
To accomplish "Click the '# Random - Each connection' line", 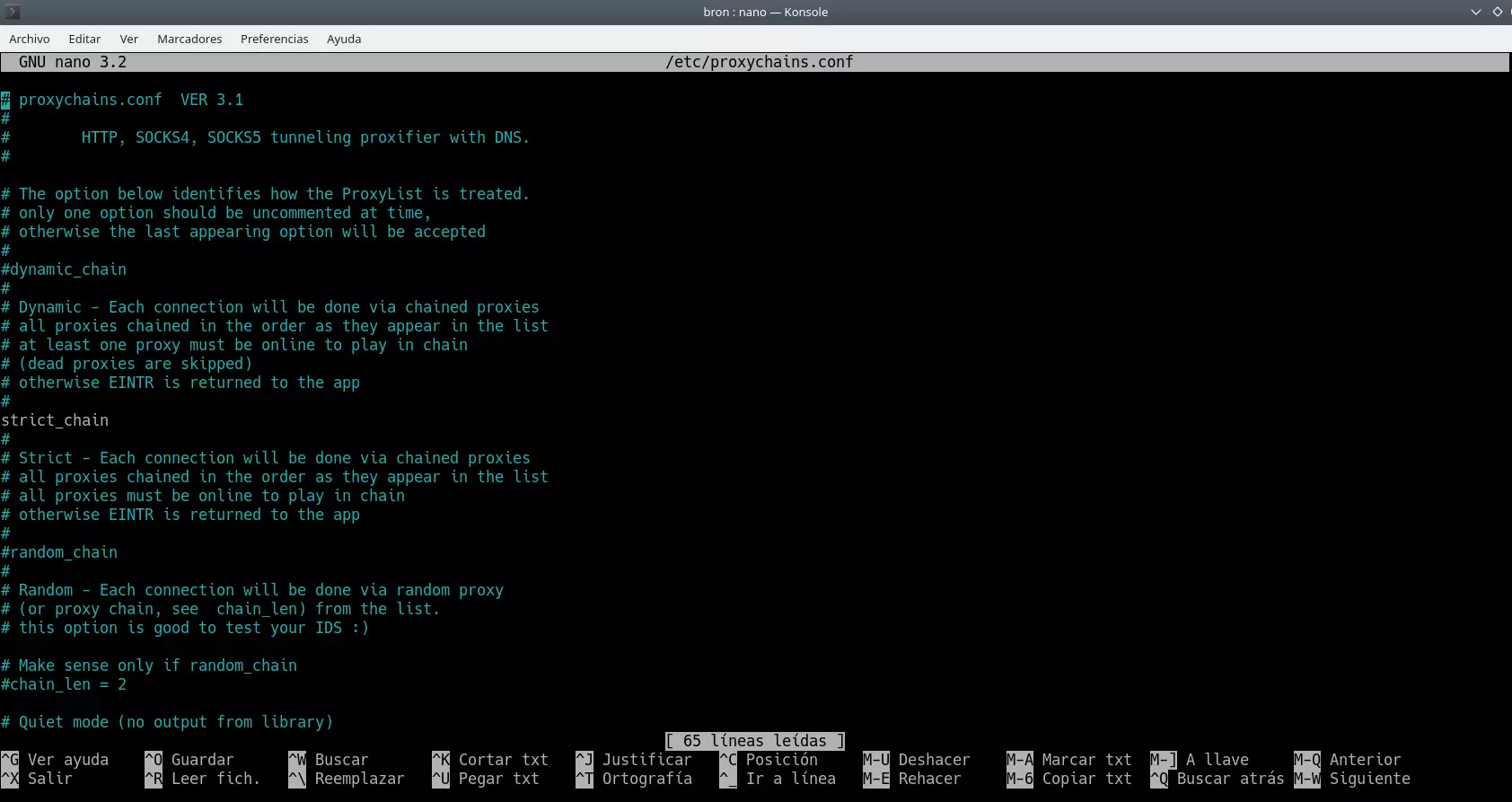I will (252, 590).
